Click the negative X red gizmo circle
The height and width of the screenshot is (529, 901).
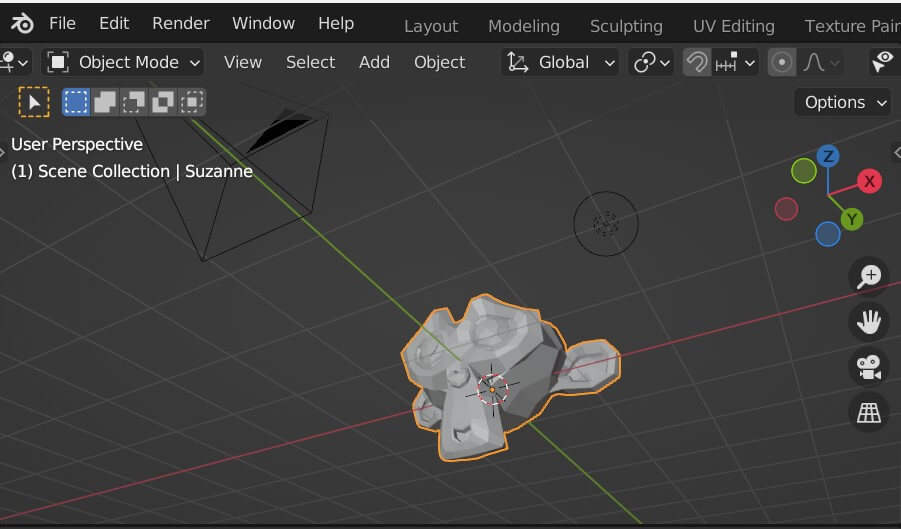[x=786, y=208]
